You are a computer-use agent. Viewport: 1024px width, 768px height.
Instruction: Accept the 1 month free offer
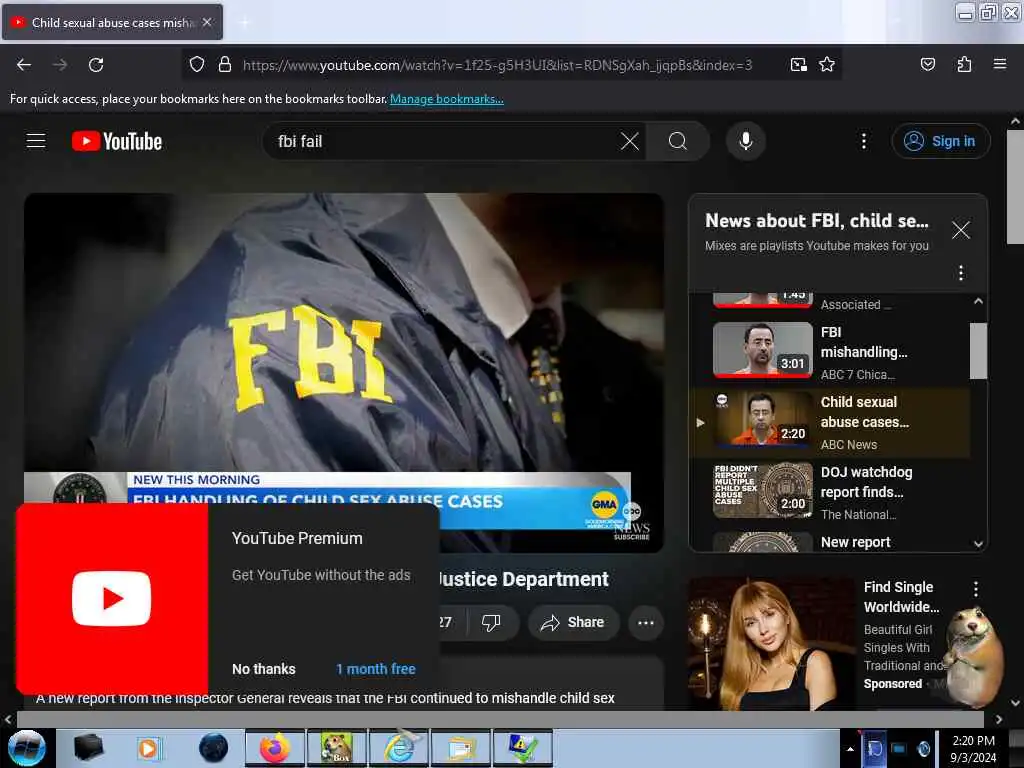point(376,669)
